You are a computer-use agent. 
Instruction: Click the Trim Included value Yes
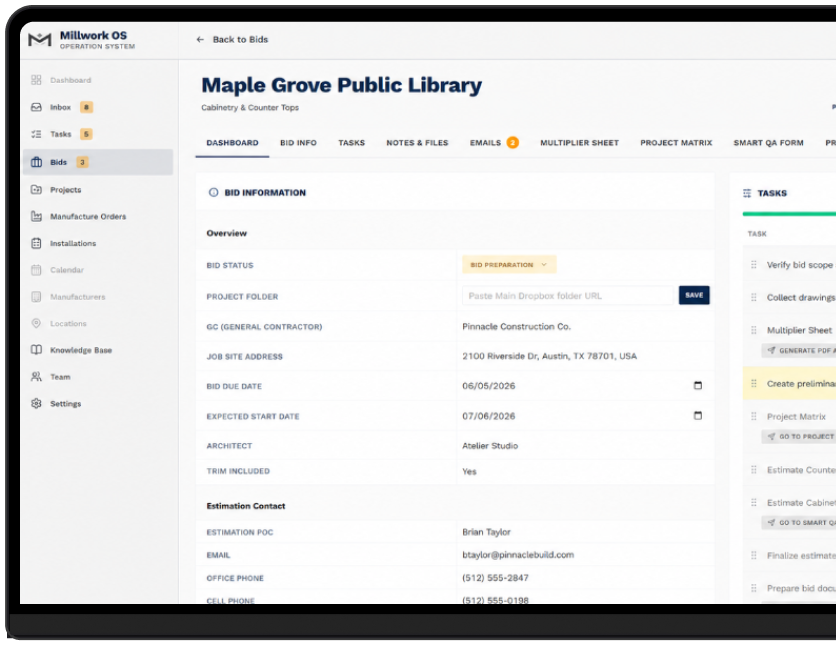(x=469, y=471)
